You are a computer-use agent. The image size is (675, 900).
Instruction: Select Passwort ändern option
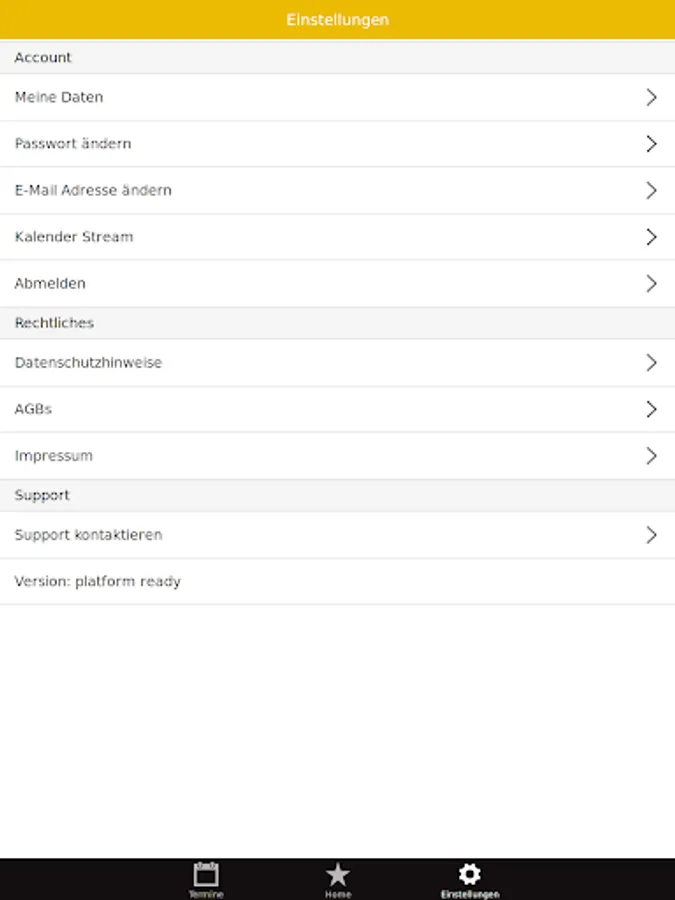pos(73,144)
